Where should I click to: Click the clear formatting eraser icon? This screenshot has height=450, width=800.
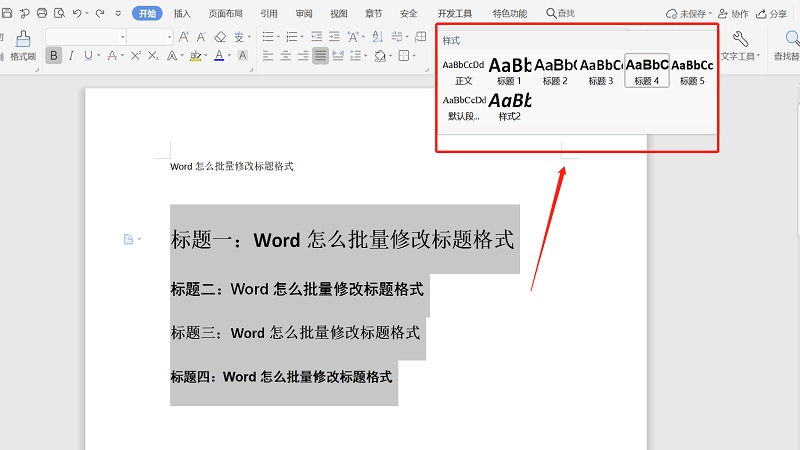pos(220,37)
